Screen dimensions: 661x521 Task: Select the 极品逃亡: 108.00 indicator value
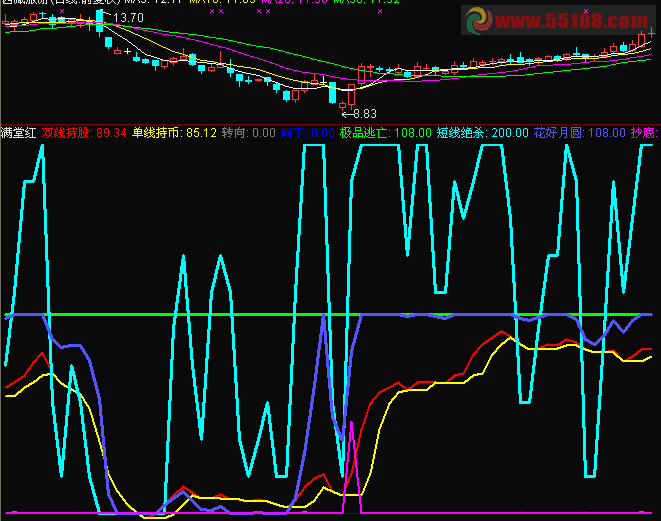[386, 133]
